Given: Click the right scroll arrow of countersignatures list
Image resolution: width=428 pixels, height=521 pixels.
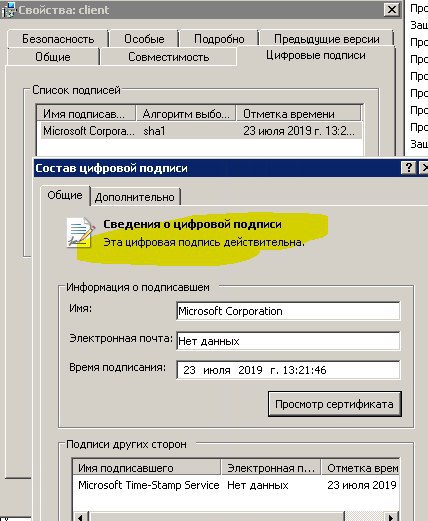Looking at the screenshot, I should click(x=391, y=516).
